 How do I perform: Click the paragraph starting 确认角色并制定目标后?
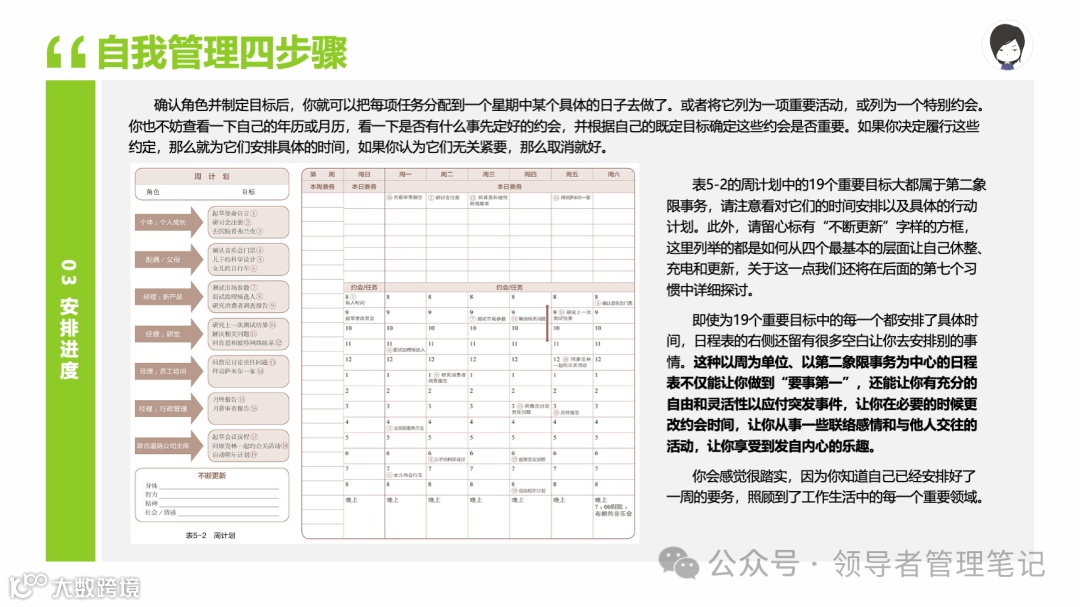pyautogui.click(x=557, y=126)
